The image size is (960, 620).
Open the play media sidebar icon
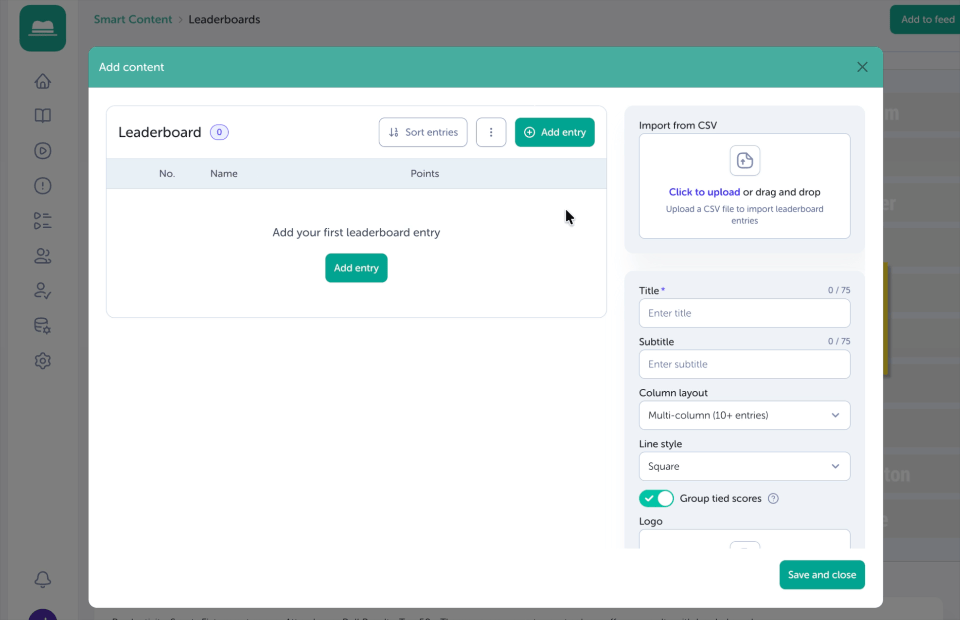pos(42,151)
